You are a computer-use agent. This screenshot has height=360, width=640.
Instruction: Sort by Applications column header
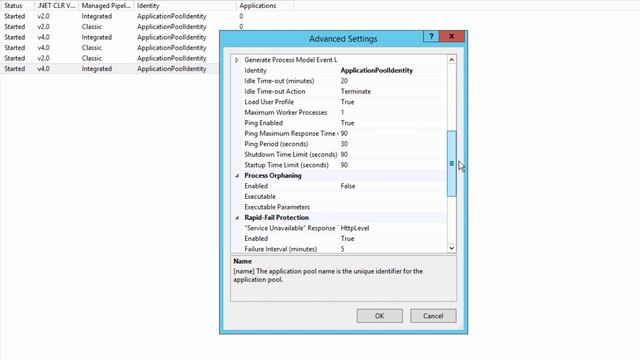(x=264, y=6)
